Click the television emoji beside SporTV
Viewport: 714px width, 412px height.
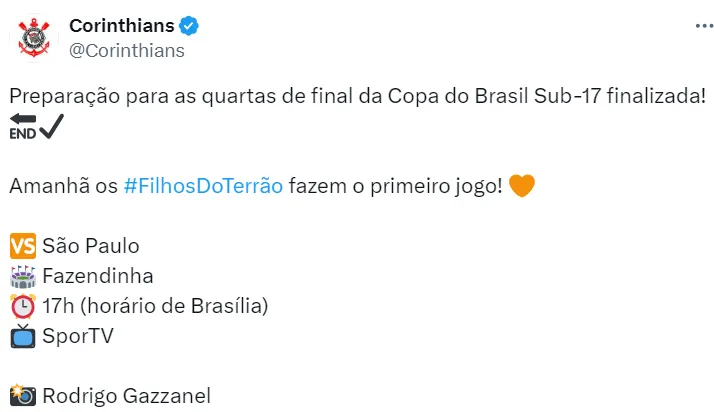click(23, 336)
